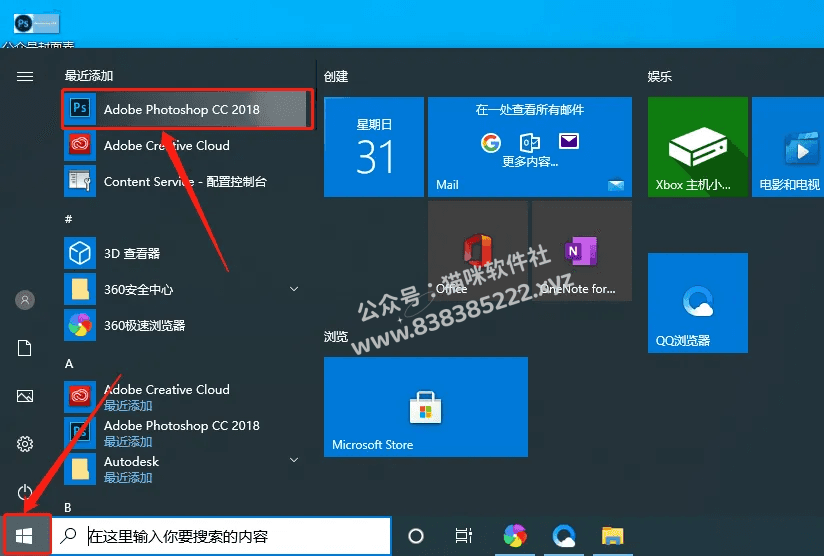This screenshot has height=556, width=824.
Task: Click the 最近添加 section header
Action: 89,76
